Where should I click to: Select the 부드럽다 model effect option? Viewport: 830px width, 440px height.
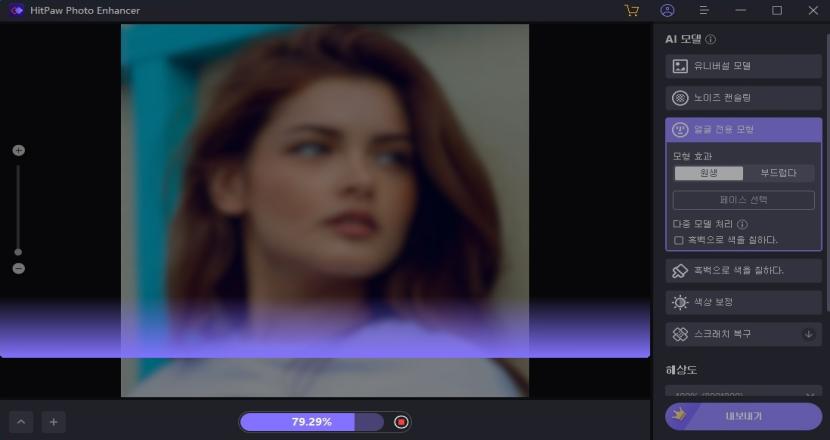(x=778, y=173)
